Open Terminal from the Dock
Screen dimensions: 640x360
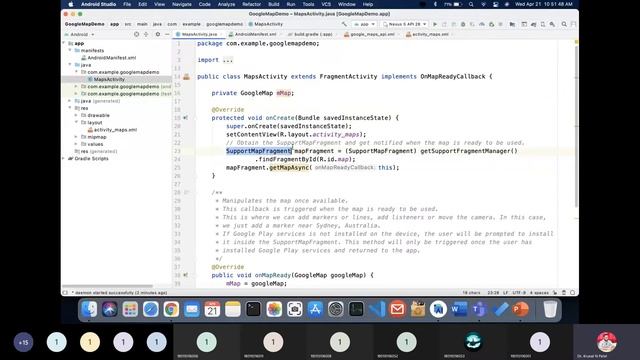pyautogui.click(x=253, y=309)
